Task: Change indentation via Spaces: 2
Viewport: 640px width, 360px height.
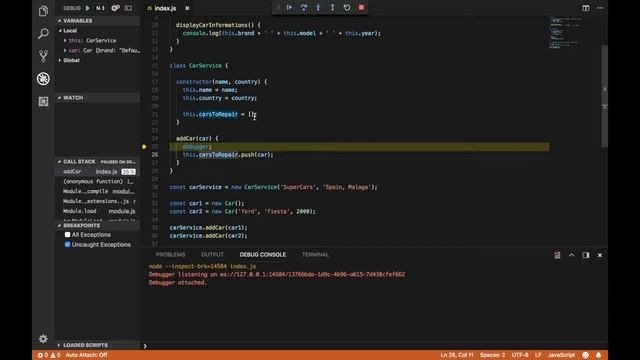Action: click(492, 355)
